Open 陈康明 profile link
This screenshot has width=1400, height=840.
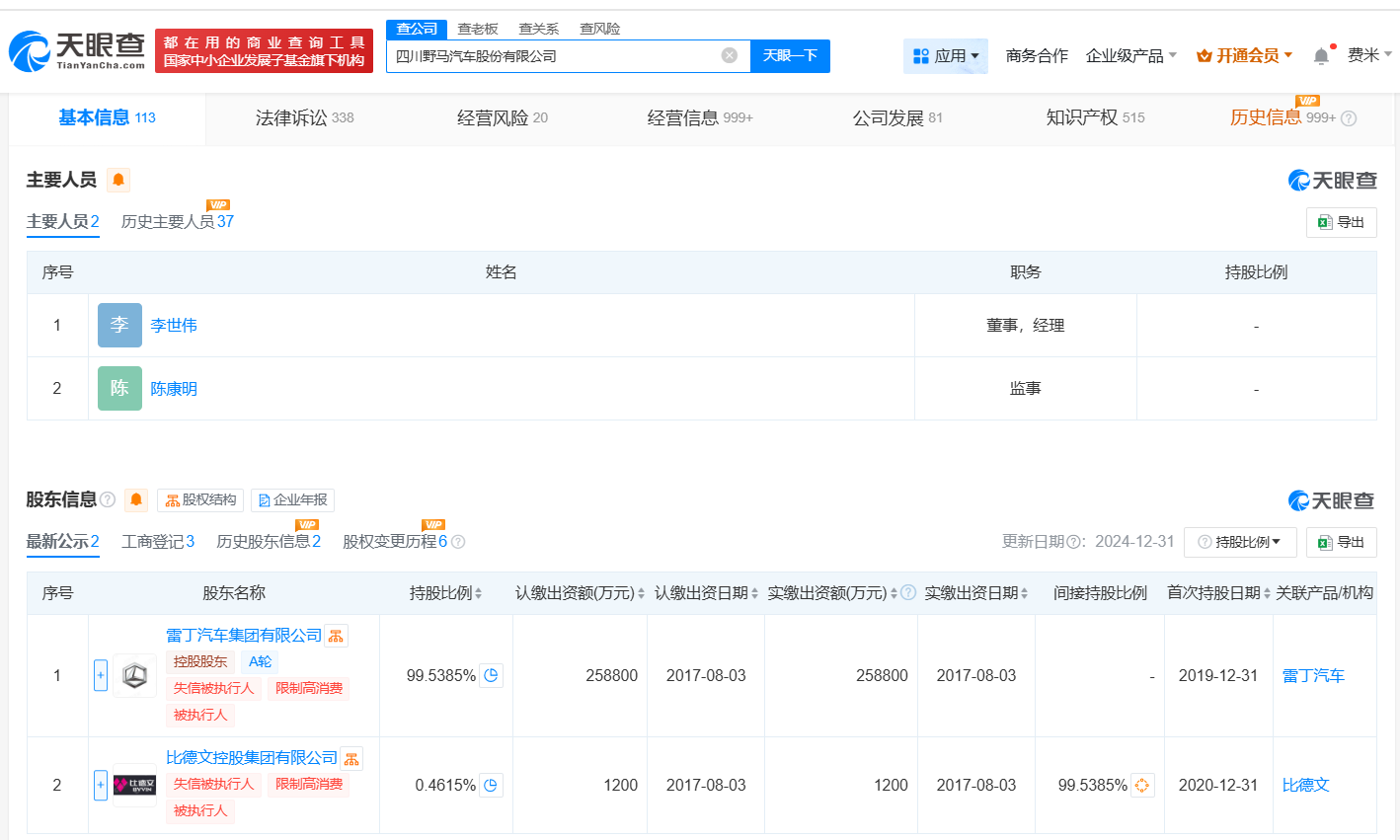pyautogui.click(x=174, y=389)
